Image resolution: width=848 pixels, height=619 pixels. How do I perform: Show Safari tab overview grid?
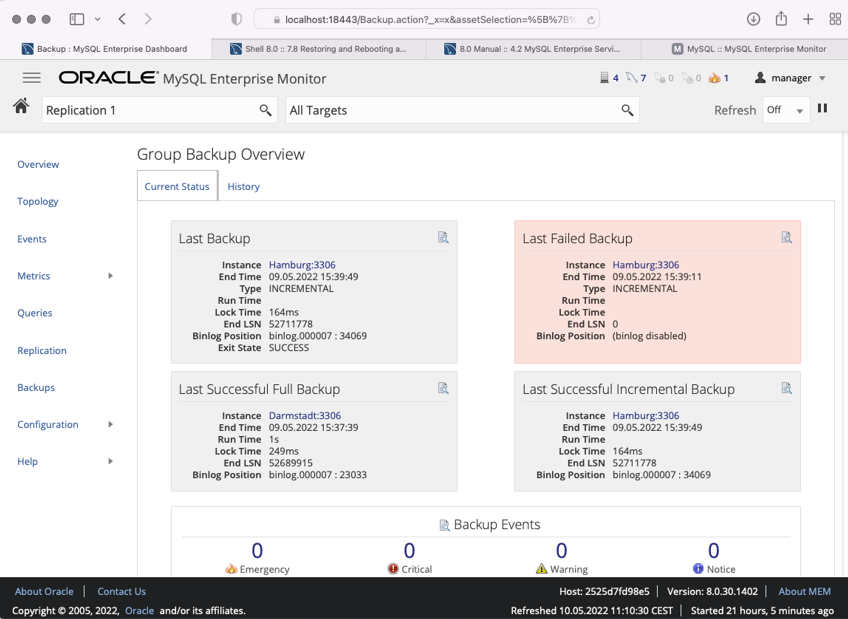click(x=835, y=19)
